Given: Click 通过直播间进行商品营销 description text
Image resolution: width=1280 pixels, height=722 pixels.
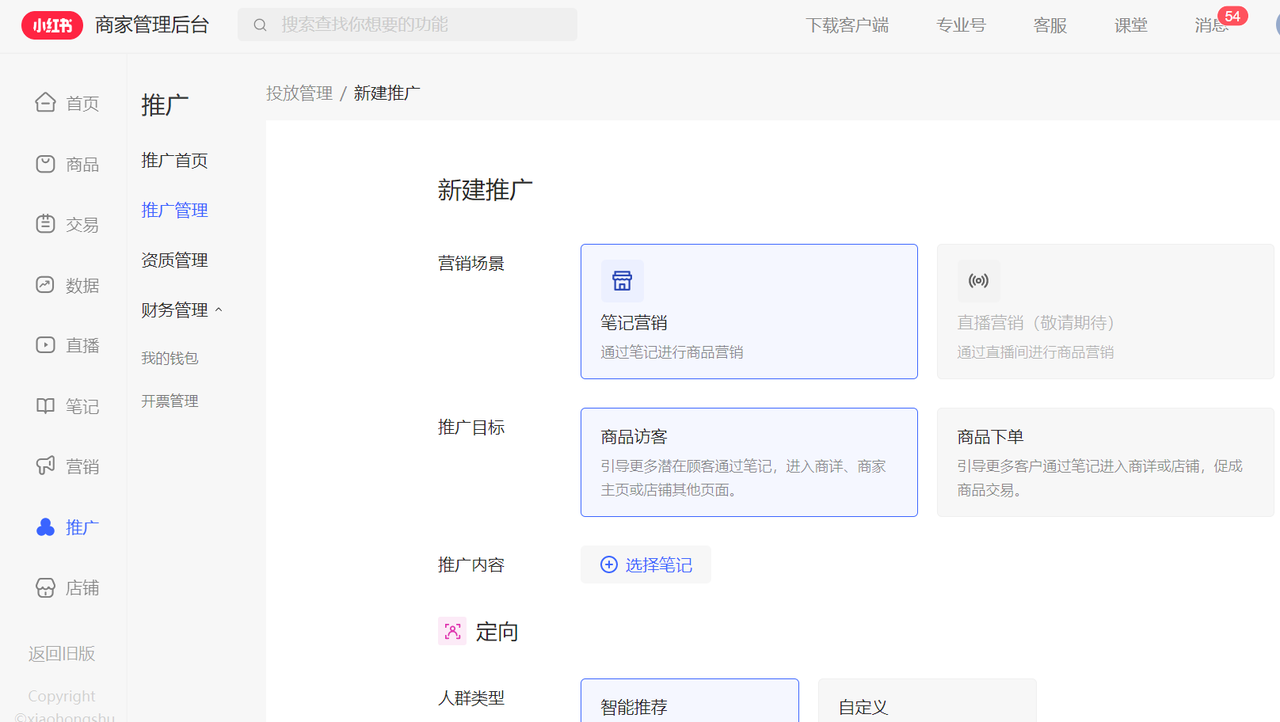Looking at the screenshot, I should tap(1035, 352).
